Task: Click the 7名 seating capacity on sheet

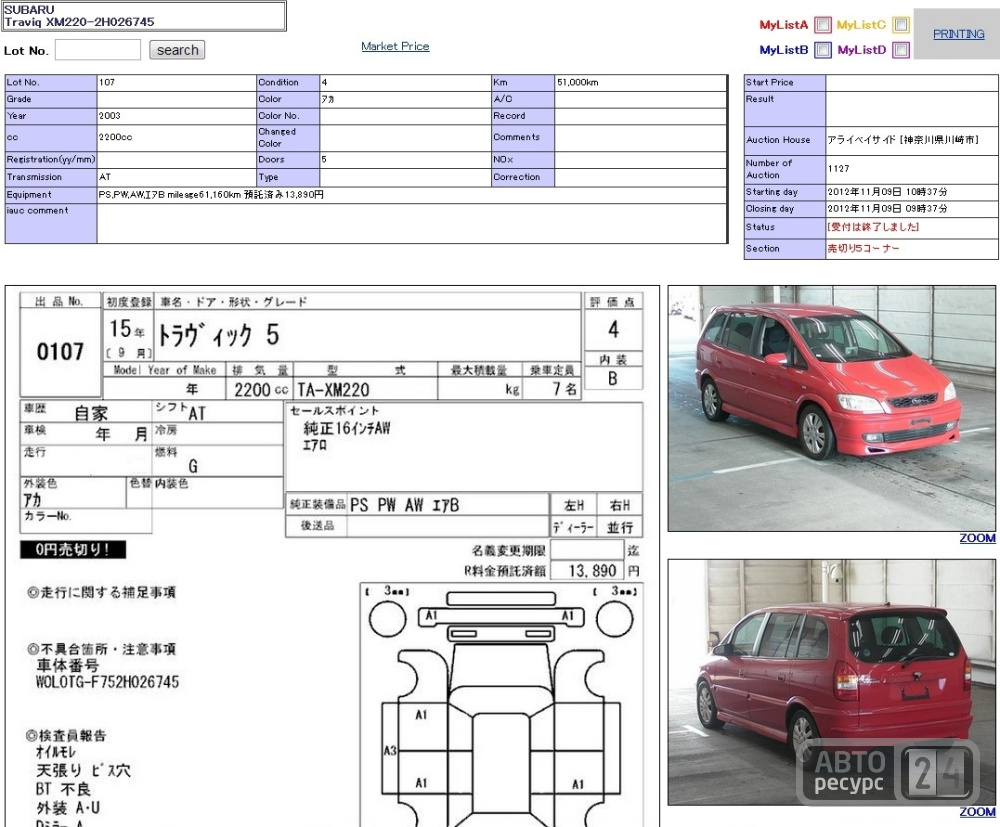Action: pos(564,389)
